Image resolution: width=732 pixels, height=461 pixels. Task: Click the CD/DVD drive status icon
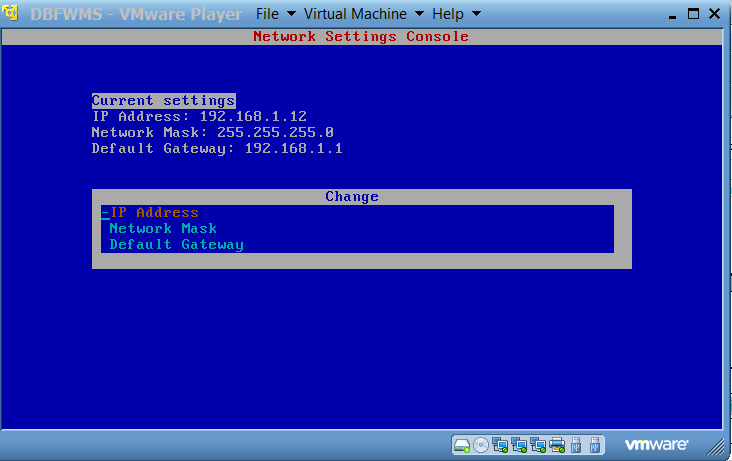[481, 445]
